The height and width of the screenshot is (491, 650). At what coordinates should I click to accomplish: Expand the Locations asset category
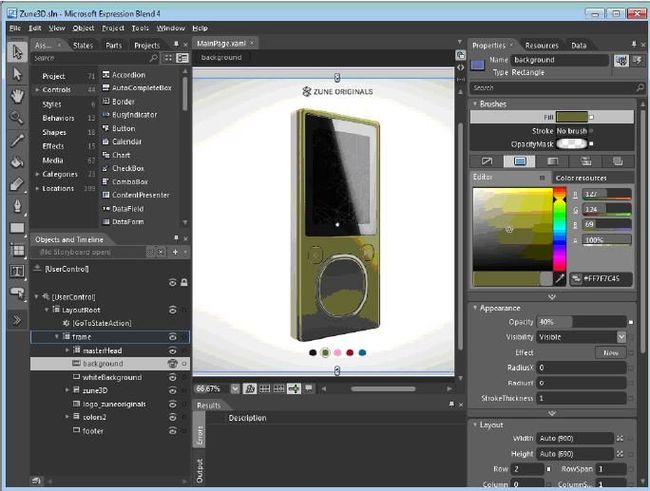click(x=37, y=188)
